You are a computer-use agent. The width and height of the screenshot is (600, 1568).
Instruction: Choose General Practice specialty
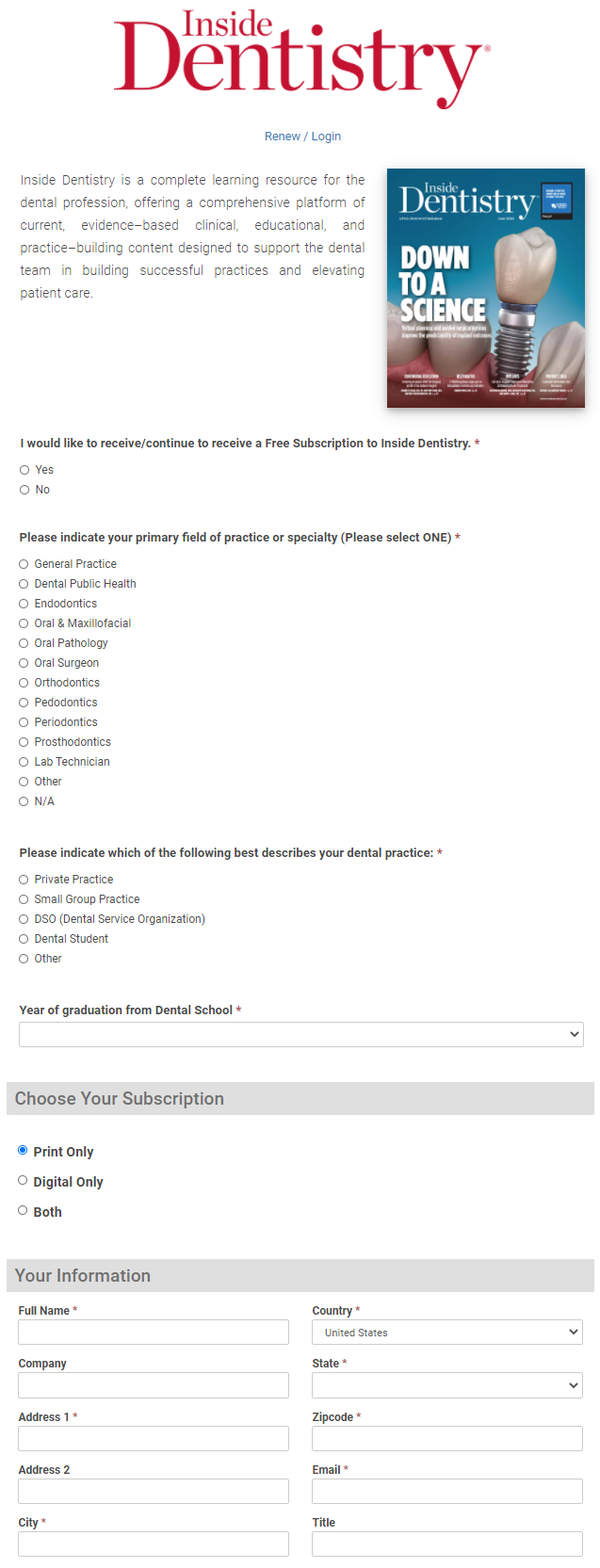tap(24, 564)
